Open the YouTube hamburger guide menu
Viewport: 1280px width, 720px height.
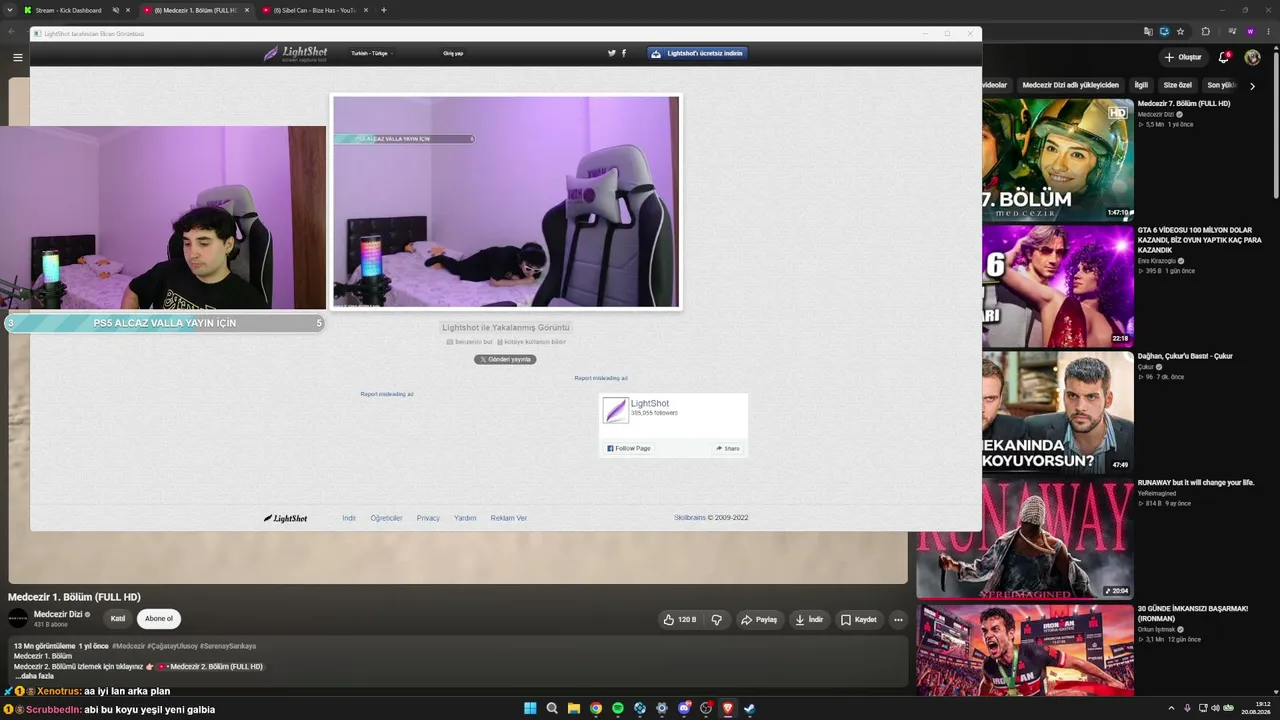click(17, 57)
